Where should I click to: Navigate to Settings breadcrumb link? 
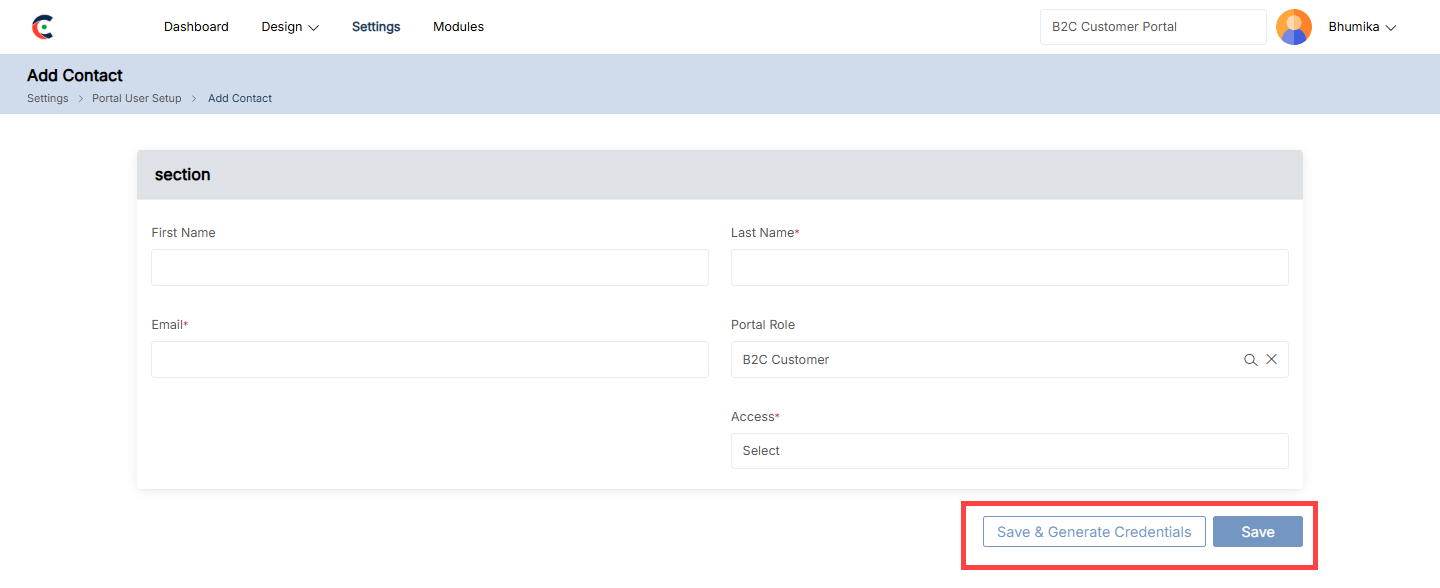pos(48,98)
